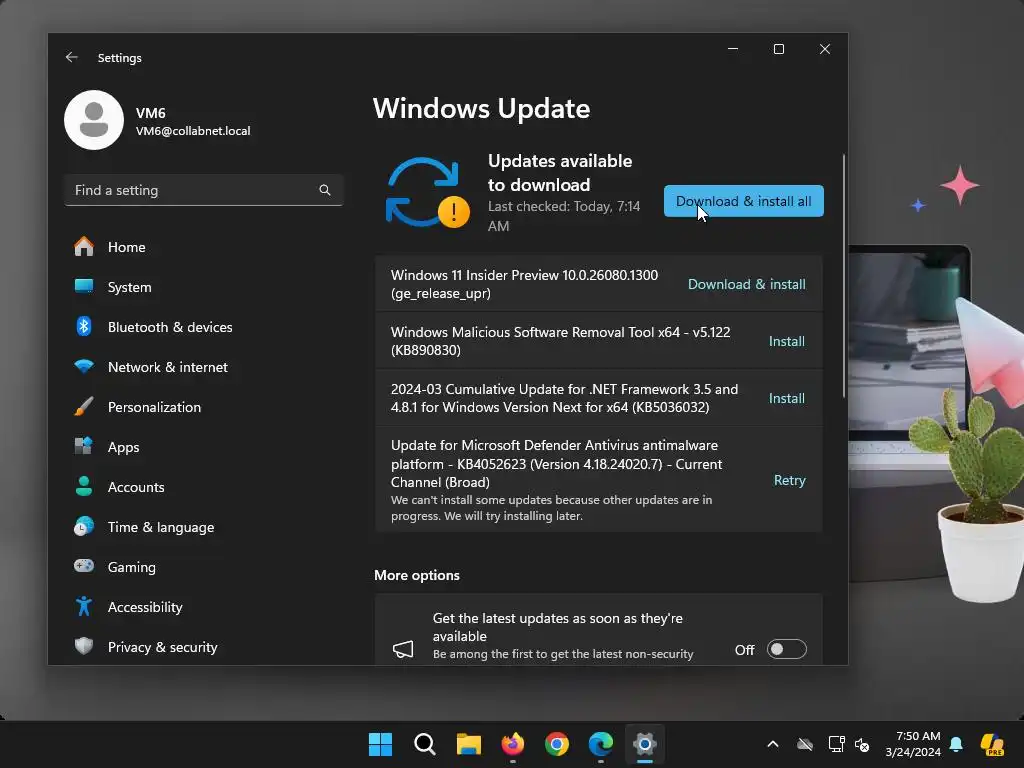Click the System monitor icon in sidebar
Screen dimensions: 1024x768
click(x=84, y=286)
